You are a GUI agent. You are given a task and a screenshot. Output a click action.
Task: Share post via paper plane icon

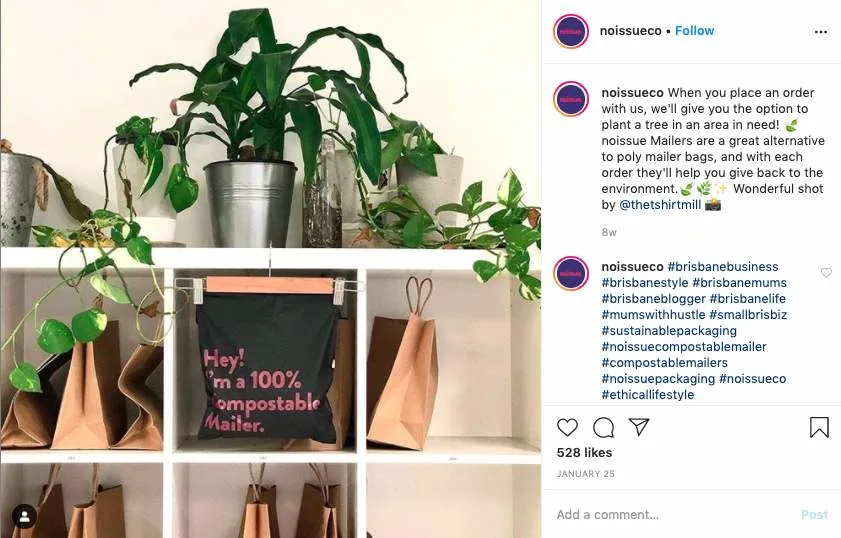639,427
